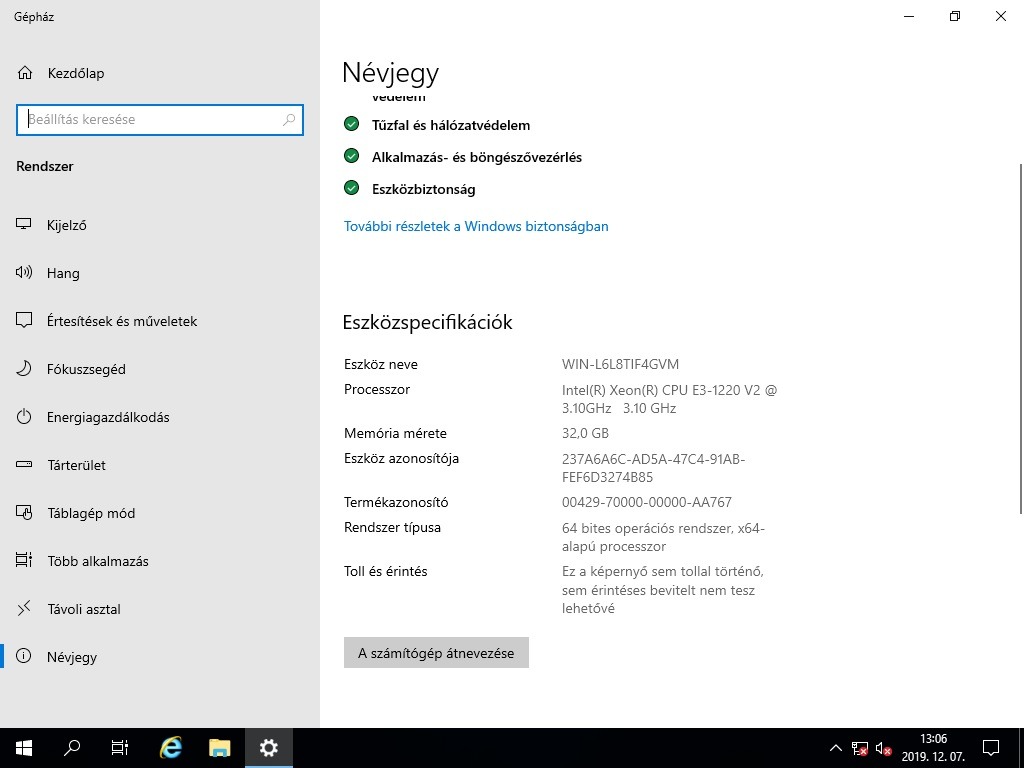Click the info icon beside Névjegy

pos(24,656)
